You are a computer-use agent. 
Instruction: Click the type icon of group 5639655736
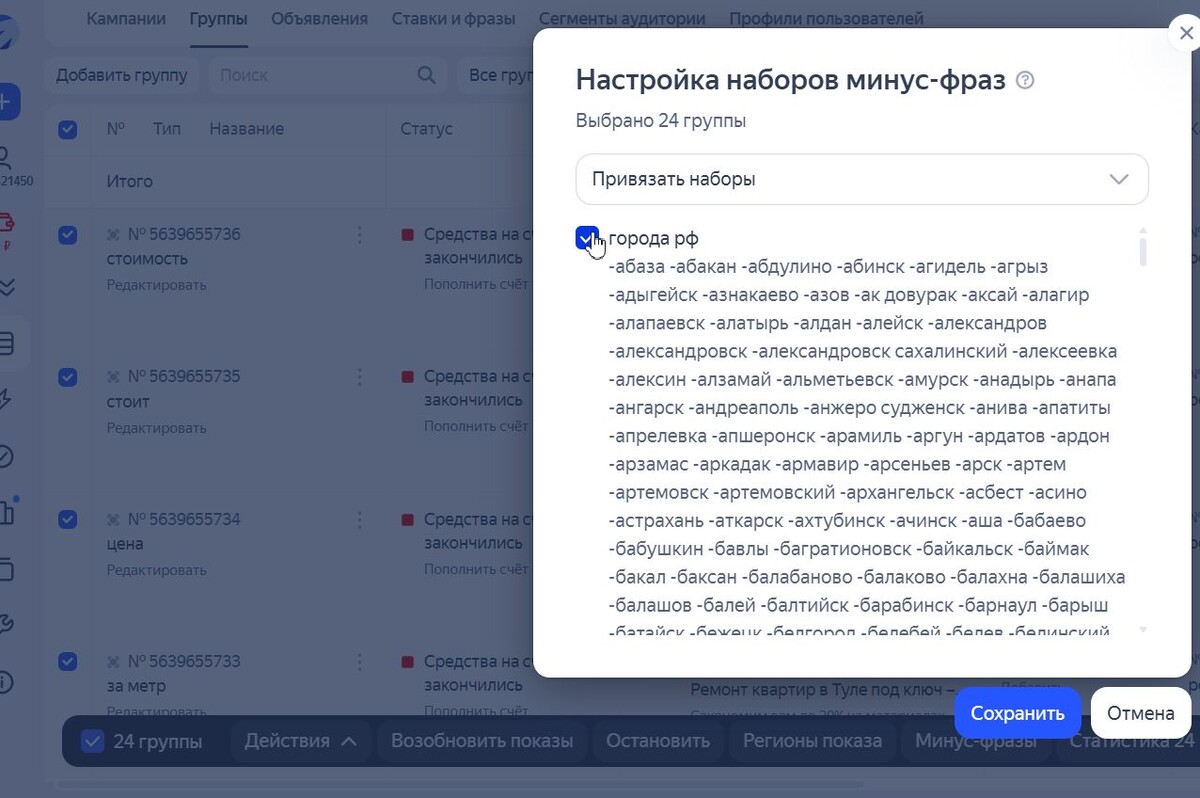pos(113,235)
